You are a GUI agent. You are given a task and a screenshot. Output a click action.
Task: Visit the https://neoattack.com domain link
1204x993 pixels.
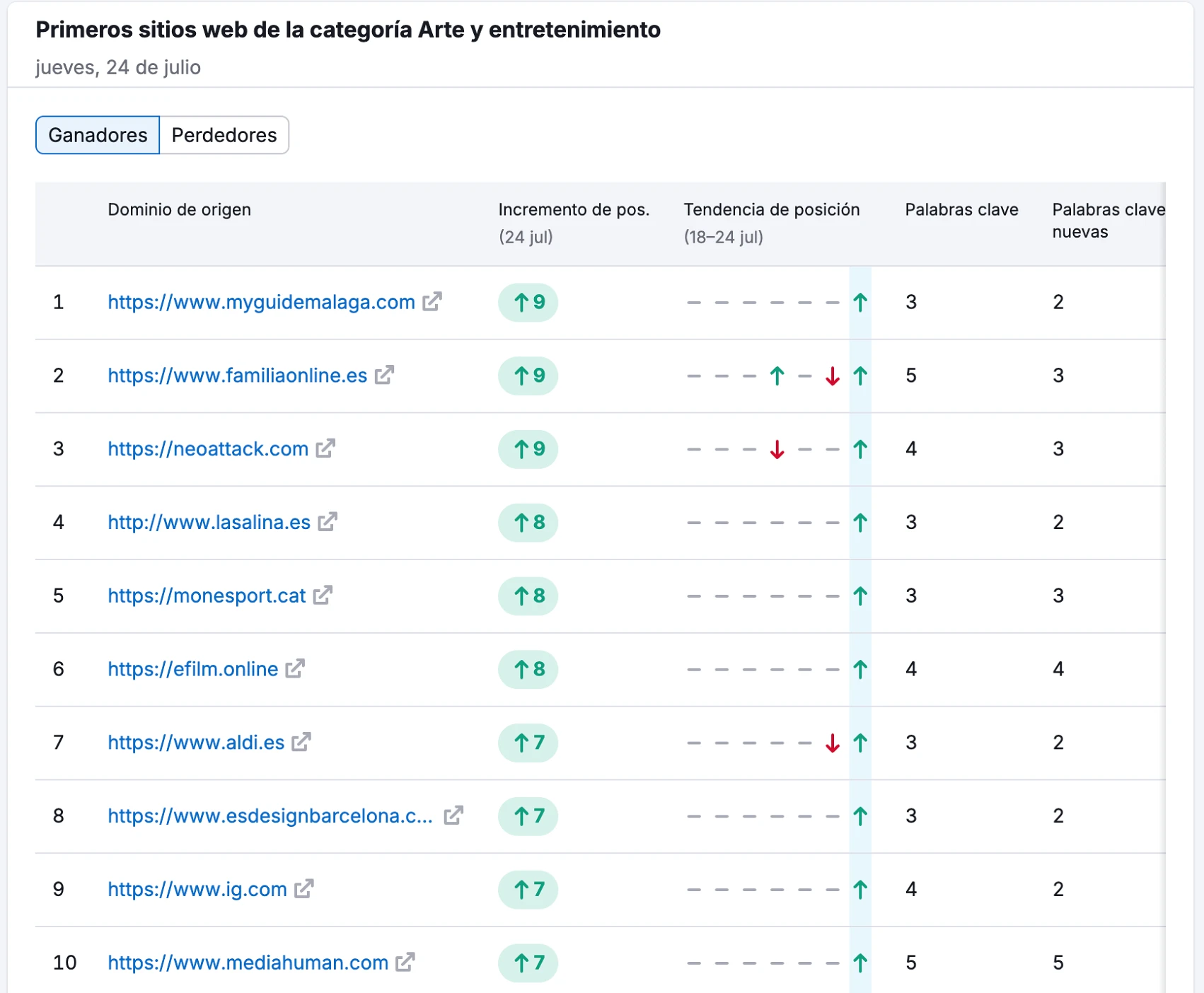coord(208,449)
